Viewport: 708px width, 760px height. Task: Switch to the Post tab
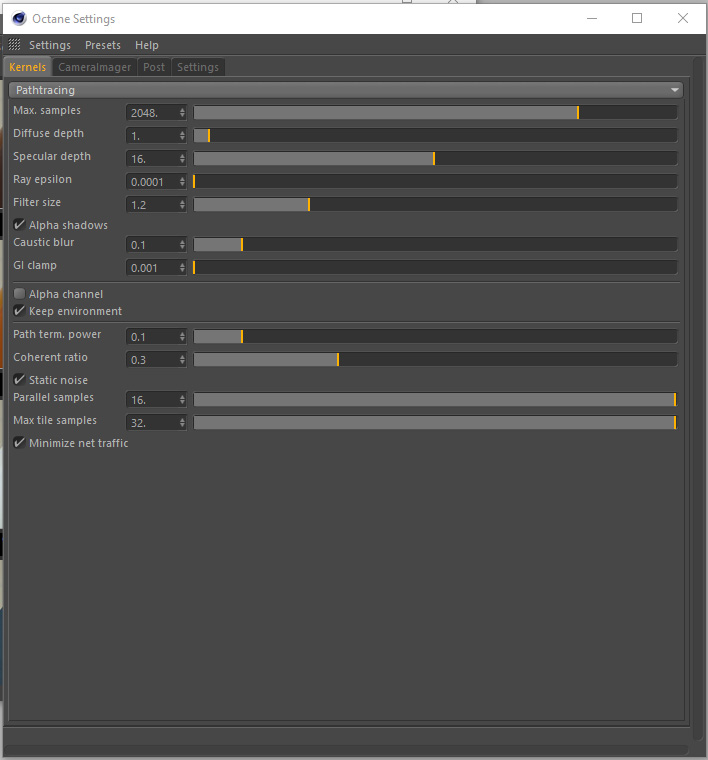tap(154, 67)
